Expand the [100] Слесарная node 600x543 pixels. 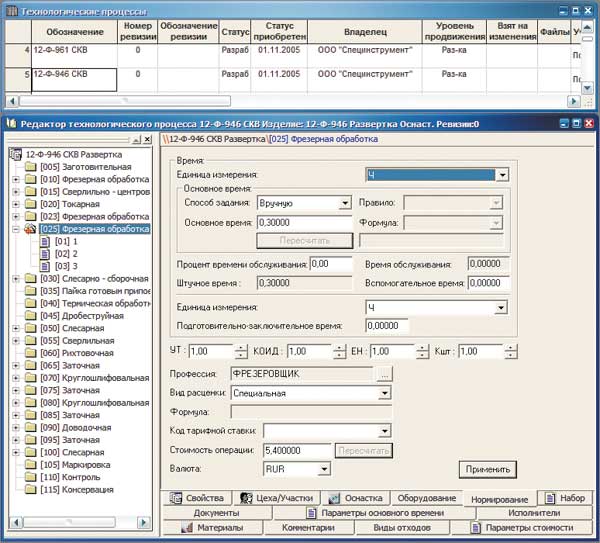tap(16, 452)
